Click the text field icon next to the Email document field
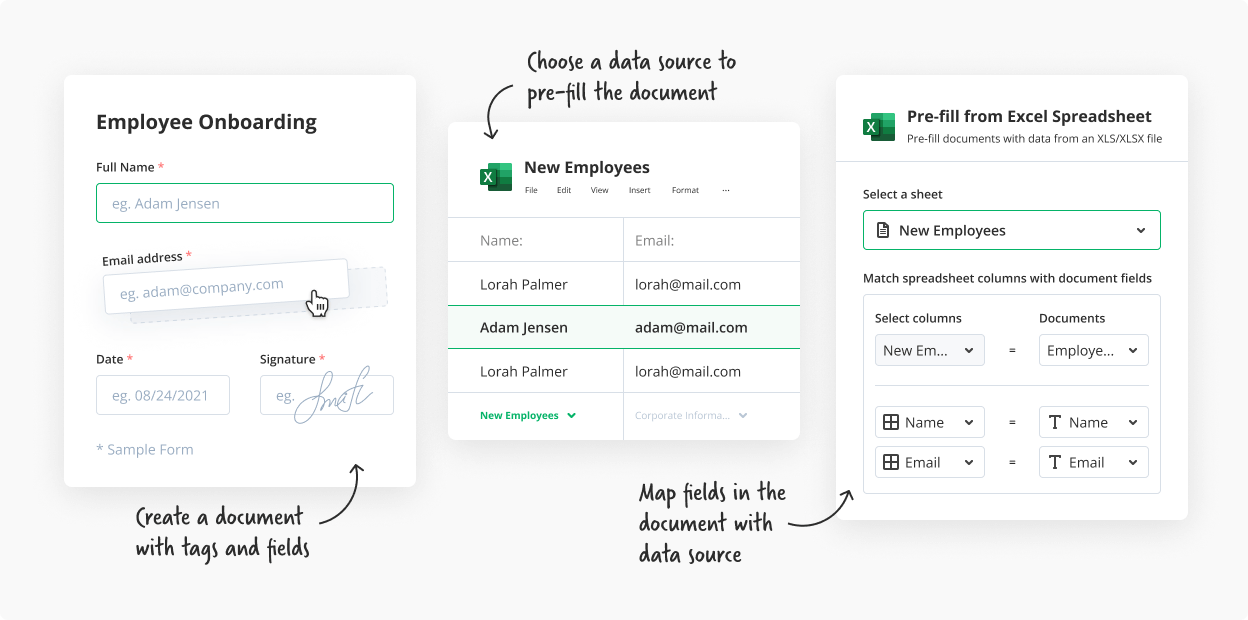 1056,462
